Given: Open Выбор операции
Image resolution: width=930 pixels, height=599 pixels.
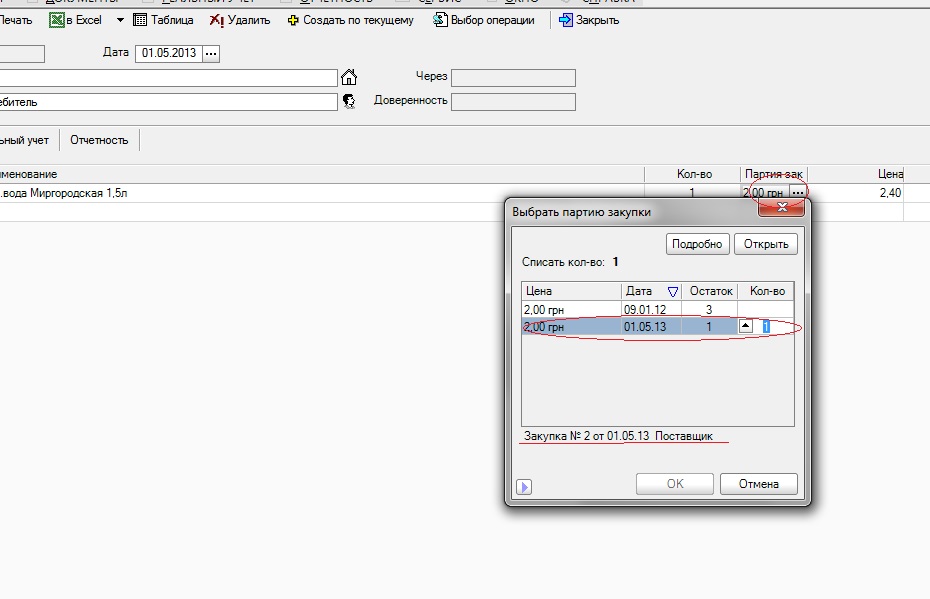Looking at the screenshot, I should point(483,20).
